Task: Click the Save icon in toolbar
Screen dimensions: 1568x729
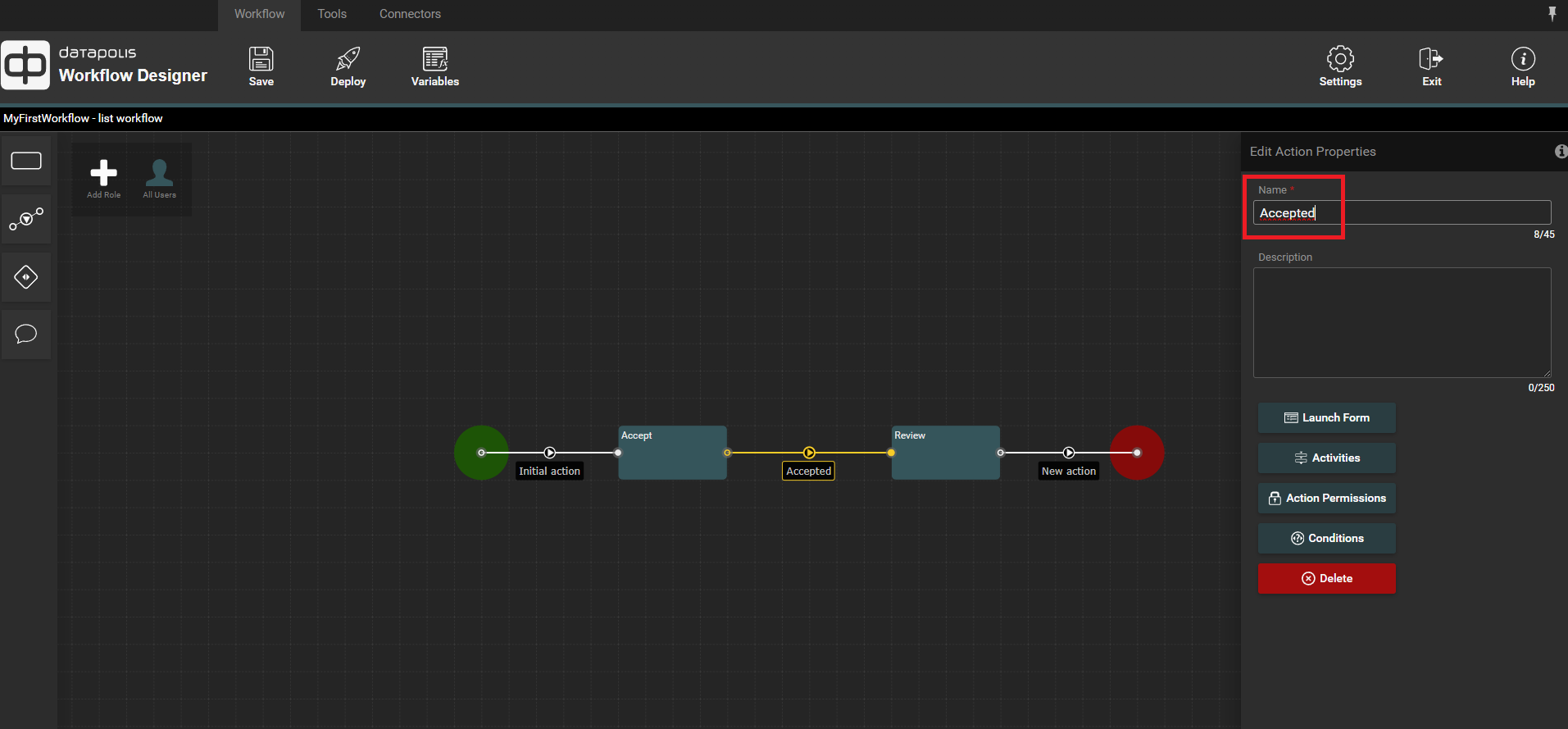Action: tap(261, 66)
